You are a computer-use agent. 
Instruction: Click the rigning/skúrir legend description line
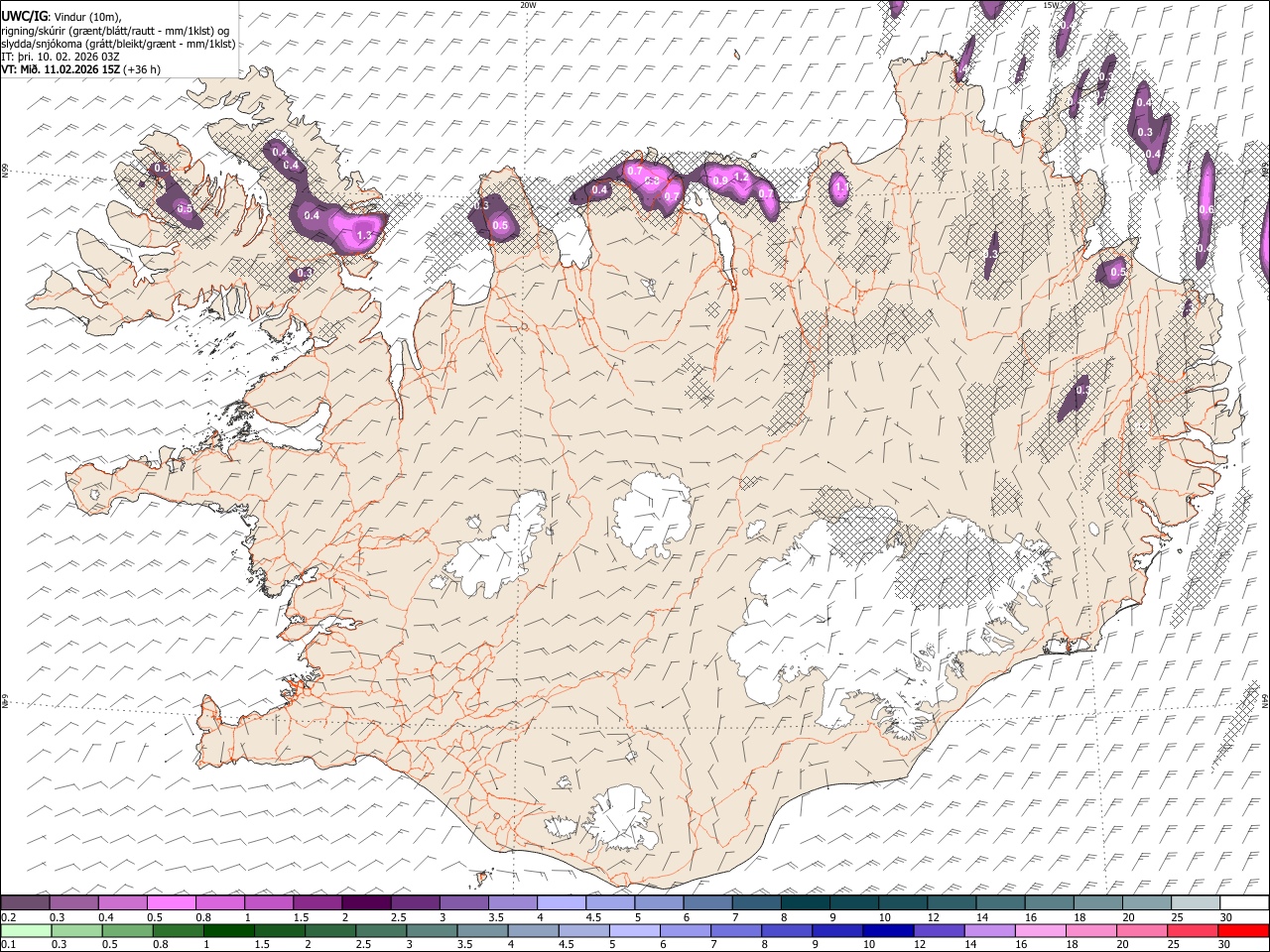coord(115,30)
